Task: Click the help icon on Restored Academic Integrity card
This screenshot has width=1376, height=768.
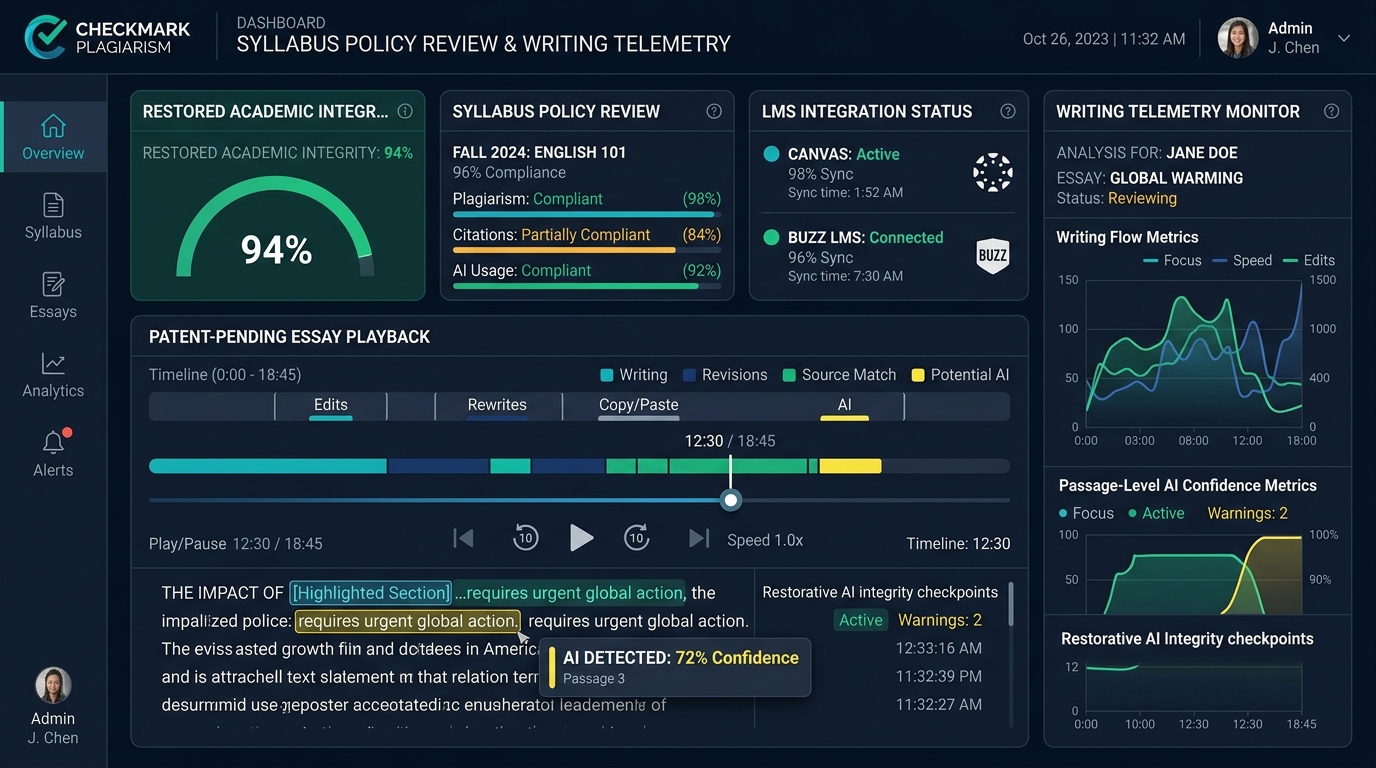Action: [x=405, y=111]
